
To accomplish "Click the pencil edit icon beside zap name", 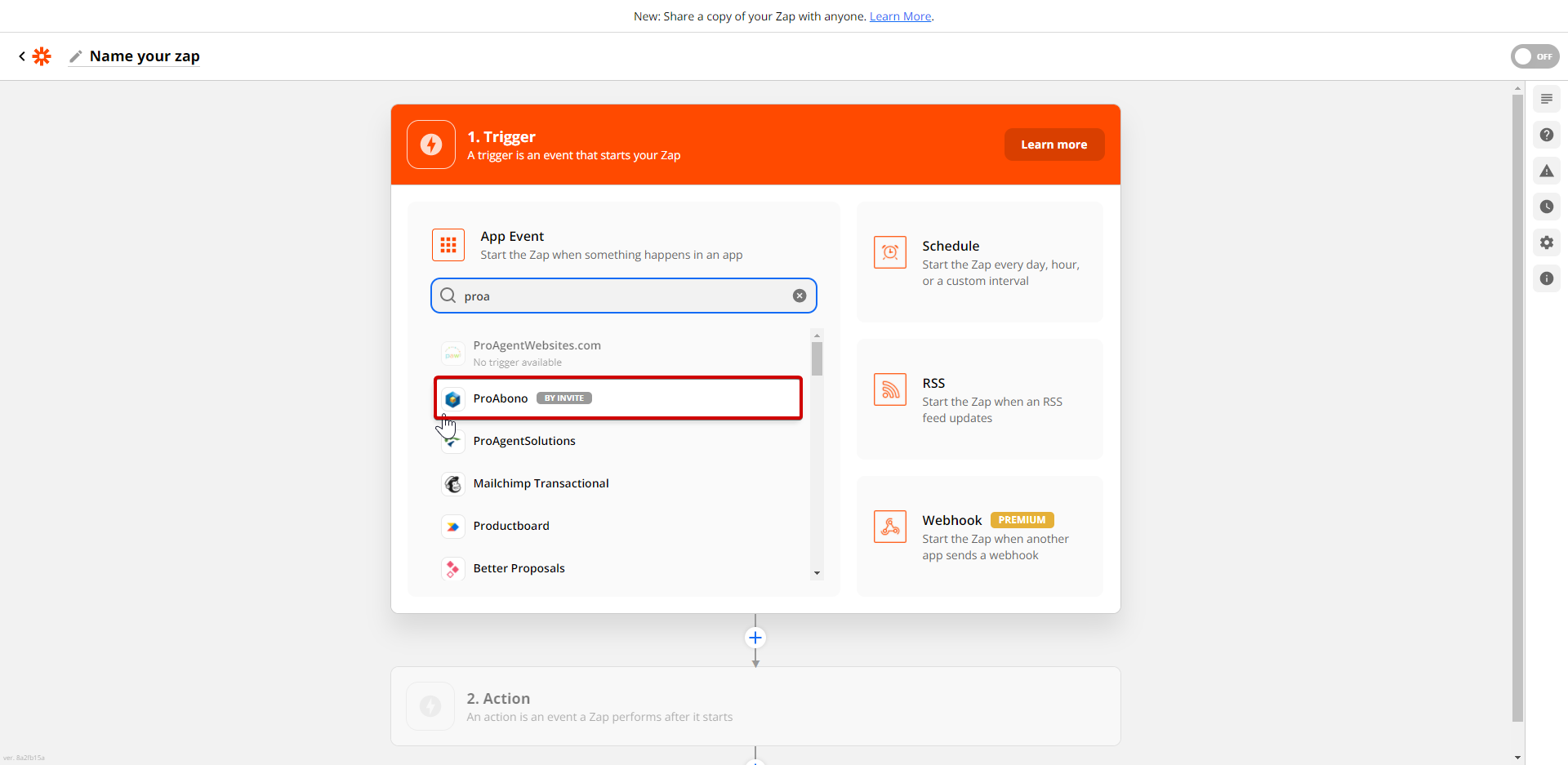I will coord(76,56).
